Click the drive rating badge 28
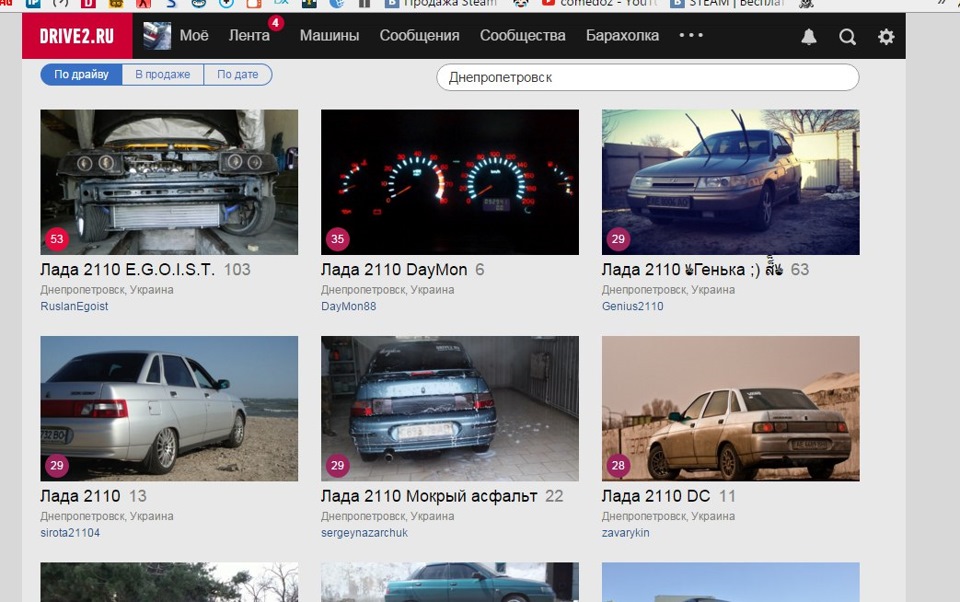The image size is (960, 602). tap(618, 465)
